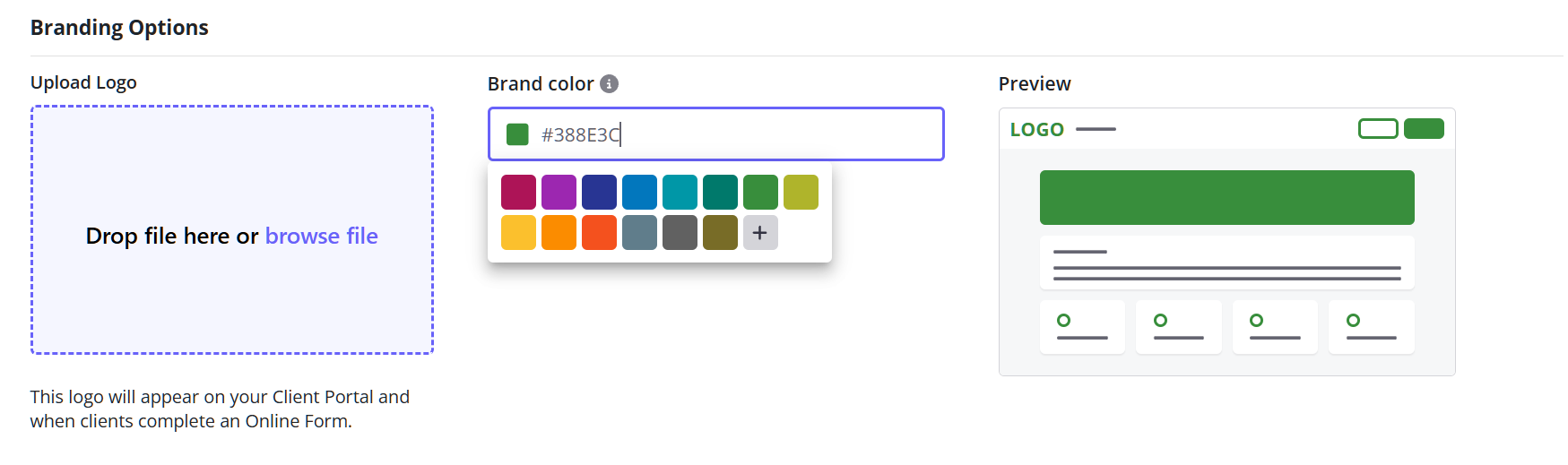
Task: Choose the lime olive-yellow swatch
Action: pos(801,193)
